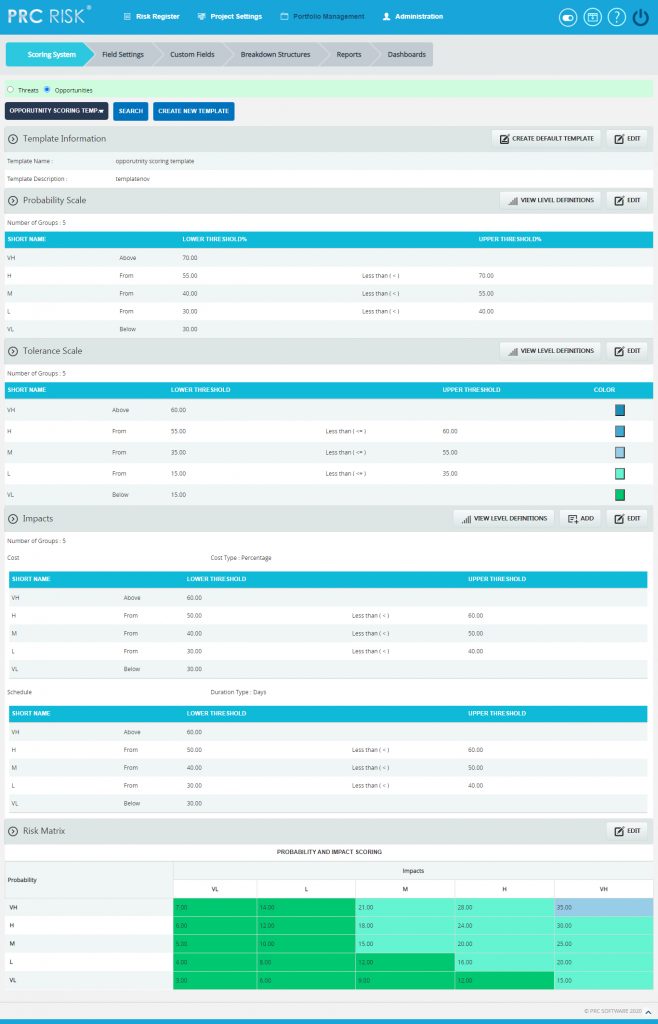This screenshot has width=658, height=1024.
Task: Click the Create New Template button
Action: point(194,111)
